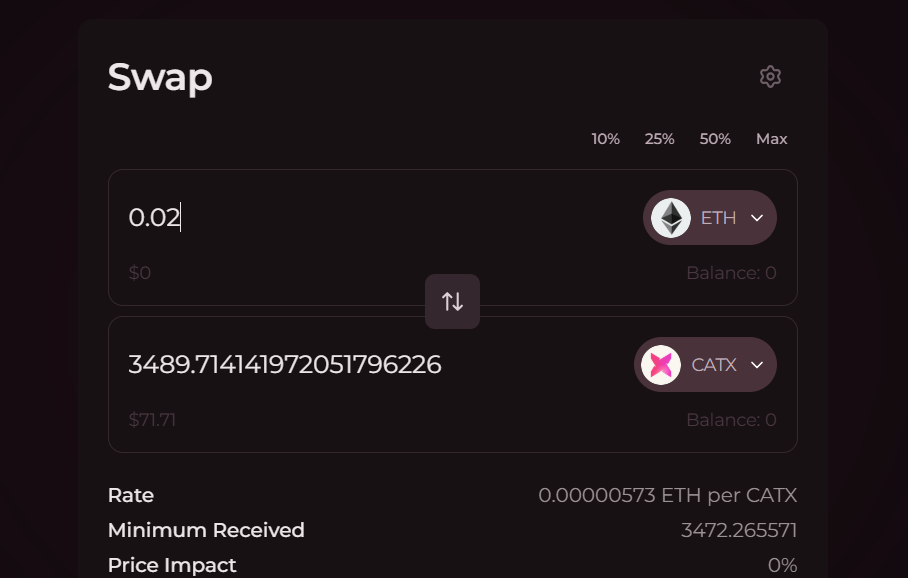Image resolution: width=908 pixels, height=578 pixels.
Task: Select the 50% amount shortcut
Action: (715, 139)
